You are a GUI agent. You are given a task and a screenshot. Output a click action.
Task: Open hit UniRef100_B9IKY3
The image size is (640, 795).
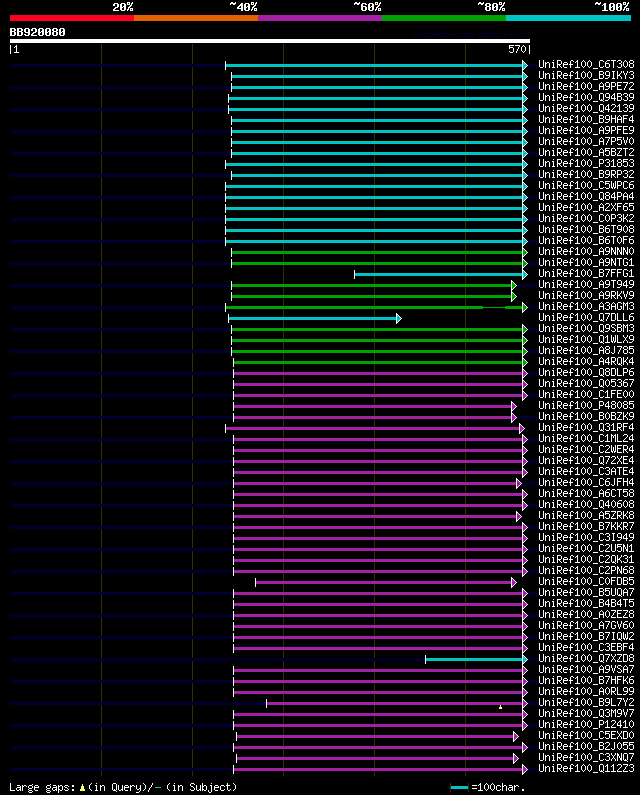586,76
